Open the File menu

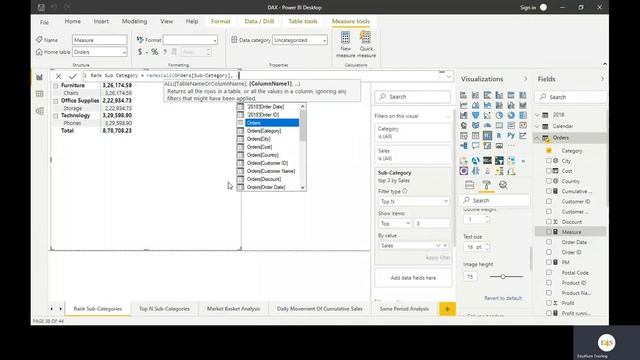44,22
